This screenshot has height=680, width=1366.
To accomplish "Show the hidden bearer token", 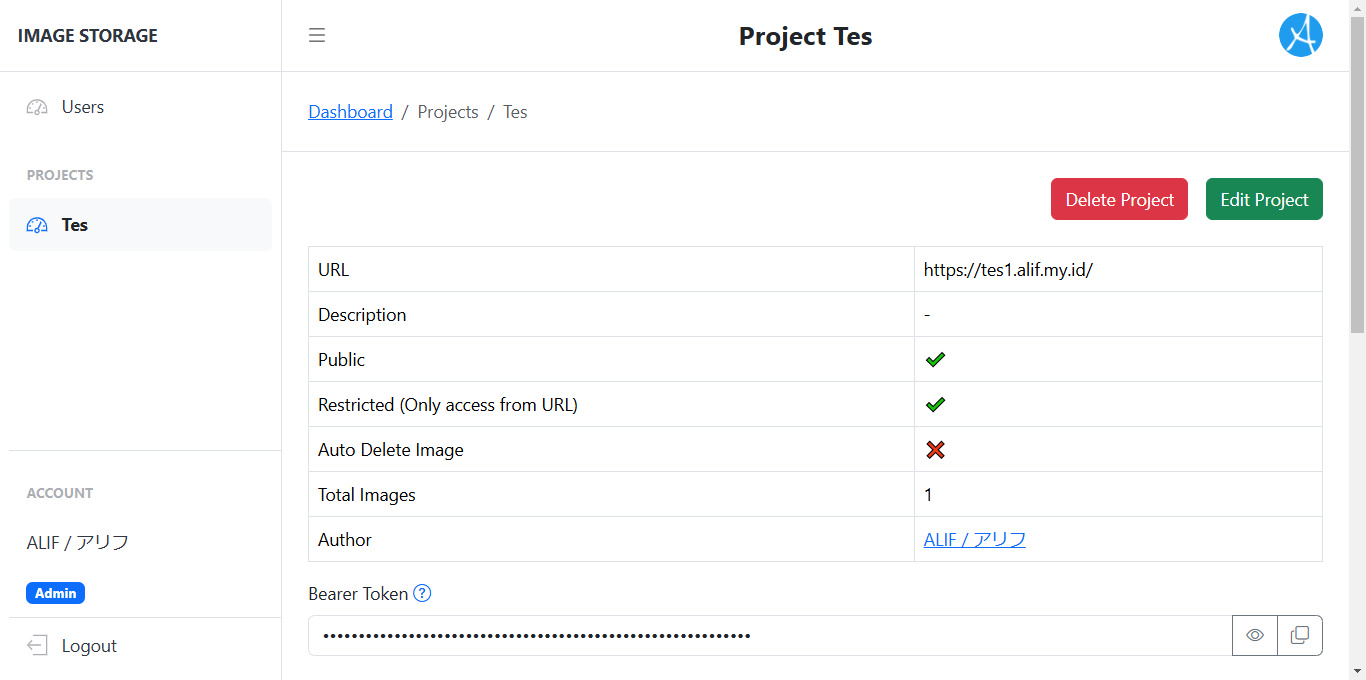I will (1255, 635).
